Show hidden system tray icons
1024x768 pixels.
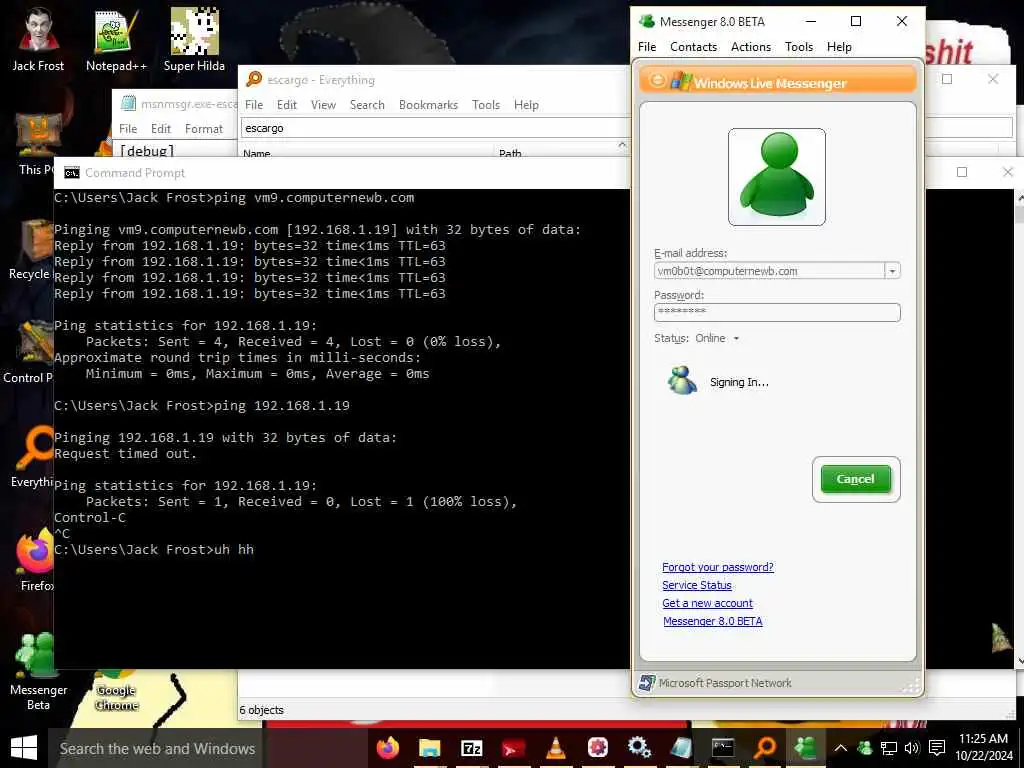click(840, 748)
